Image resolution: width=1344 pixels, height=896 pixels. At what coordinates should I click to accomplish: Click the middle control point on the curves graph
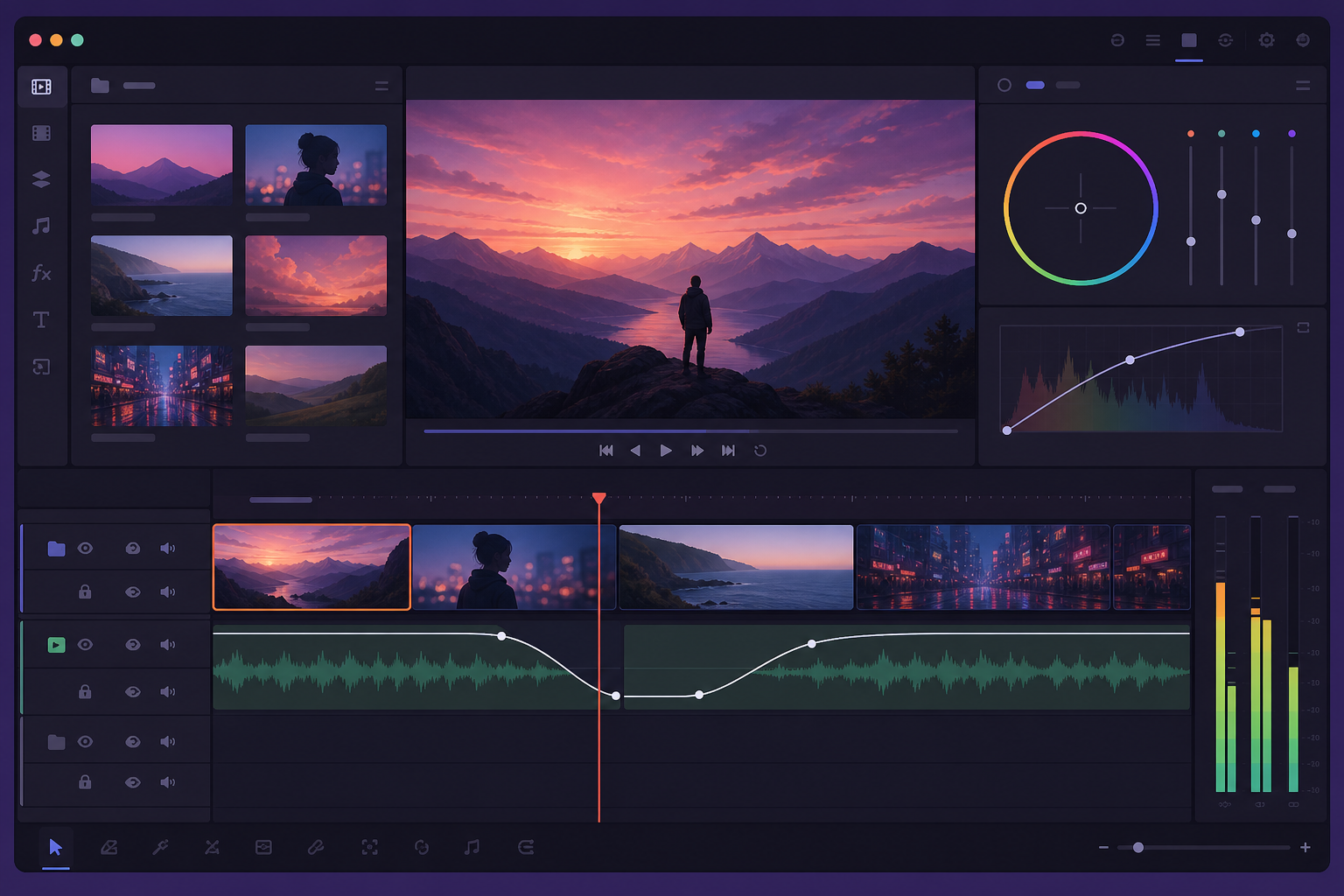coord(1130,360)
